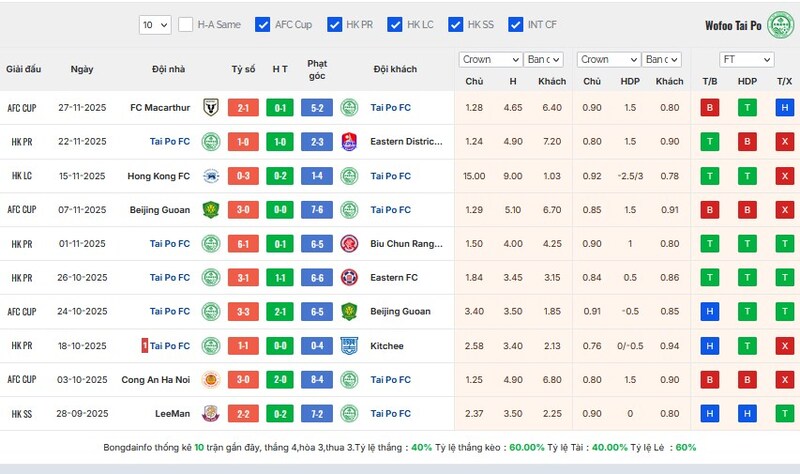Viewport: 800px width, 474px height.
Task: Toggle the HK SS league checkbox
Action: point(456,24)
